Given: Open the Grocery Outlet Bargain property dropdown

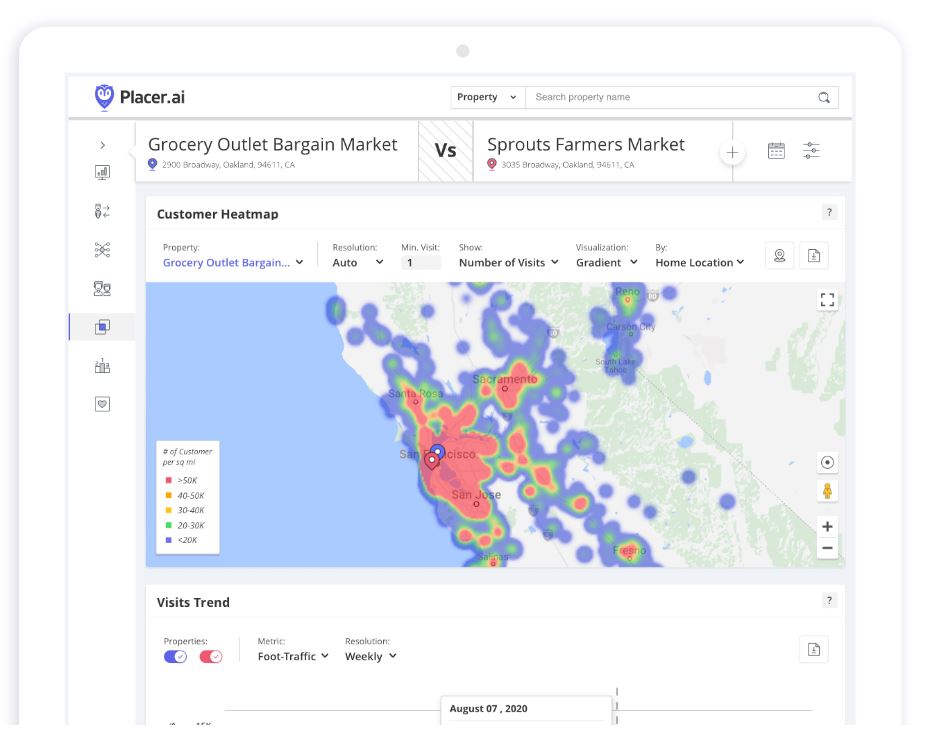Looking at the screenshot, I should click(x=233, y=263).
